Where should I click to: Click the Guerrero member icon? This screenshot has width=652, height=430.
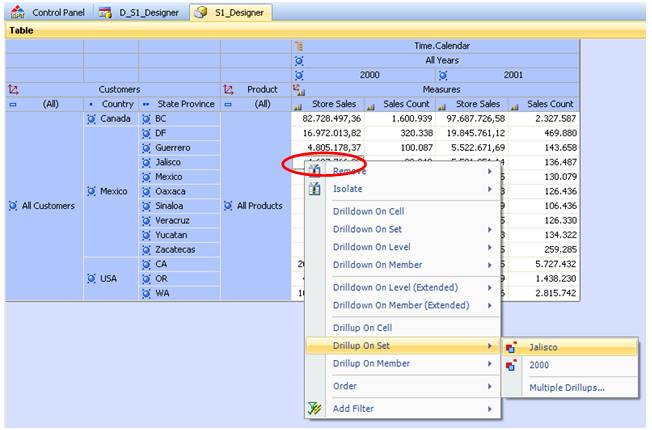[146, 148]
